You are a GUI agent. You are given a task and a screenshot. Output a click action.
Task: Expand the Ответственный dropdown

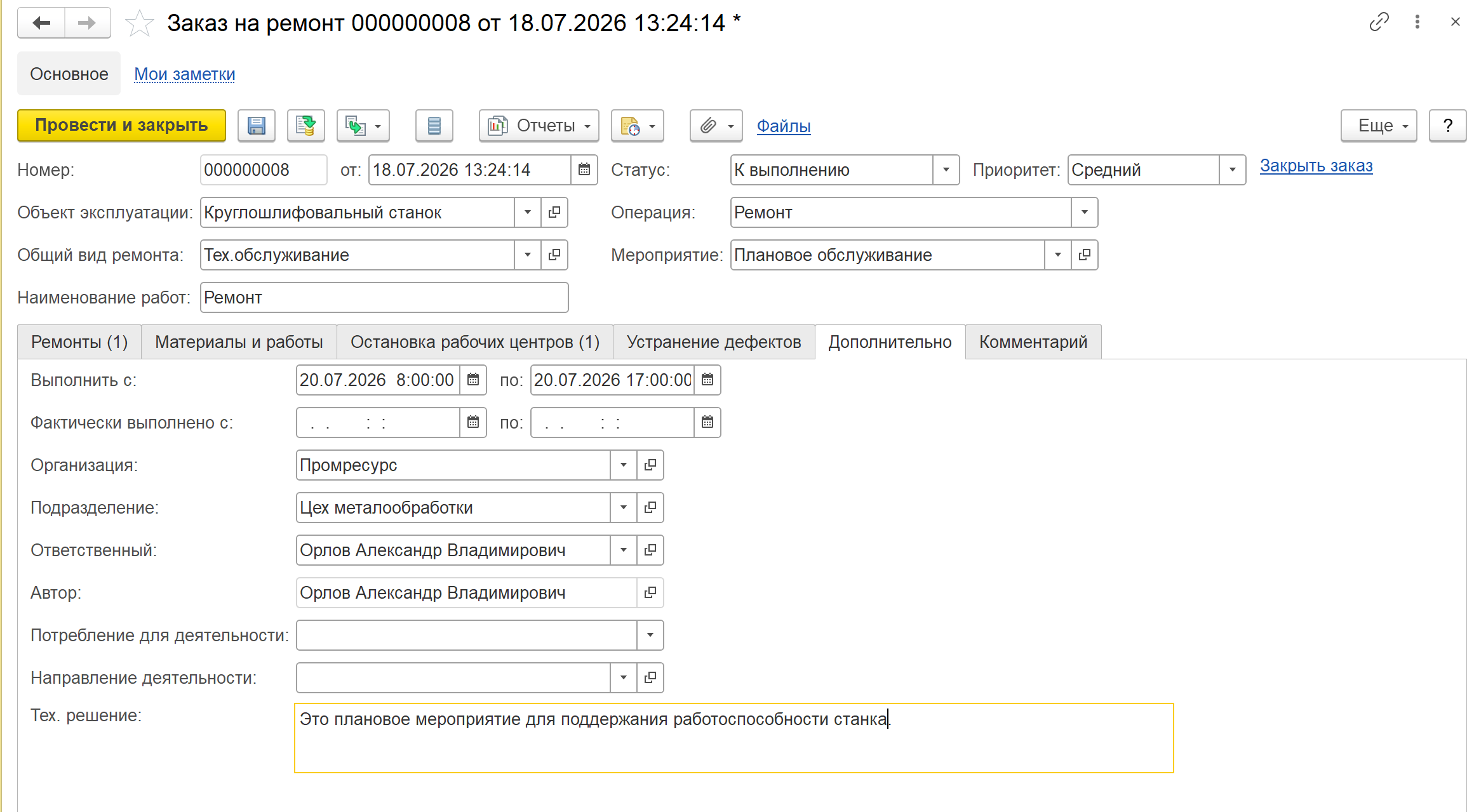pyautogui.click(x=623, y=550)
